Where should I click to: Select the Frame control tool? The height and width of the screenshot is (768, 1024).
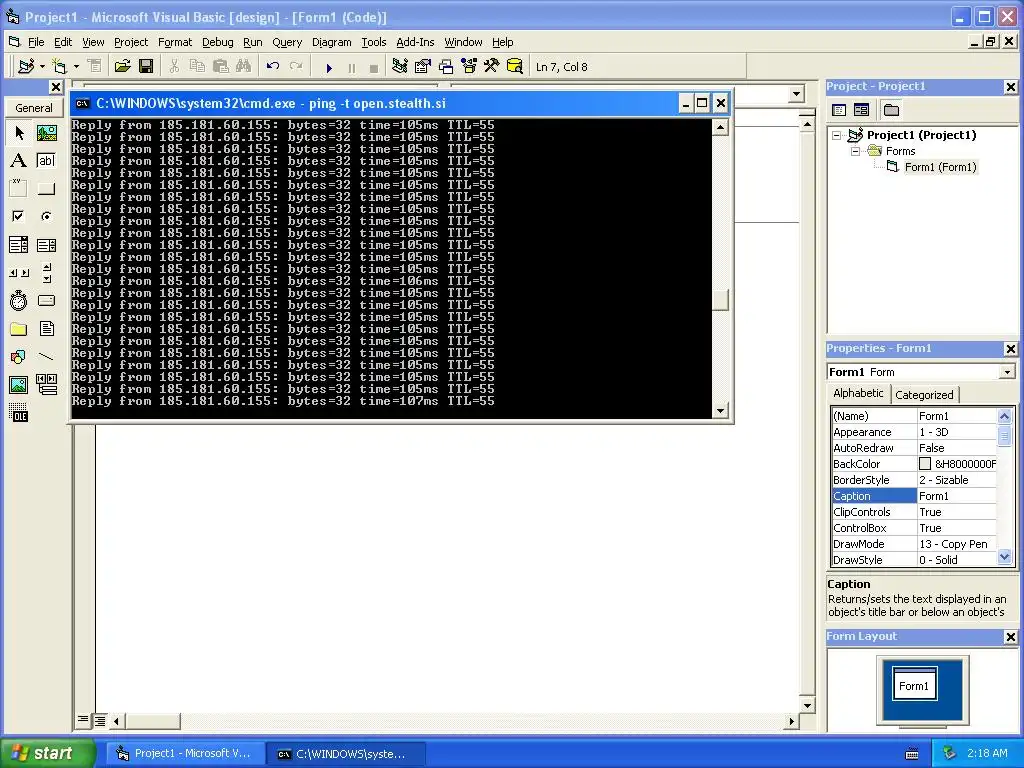19,189
